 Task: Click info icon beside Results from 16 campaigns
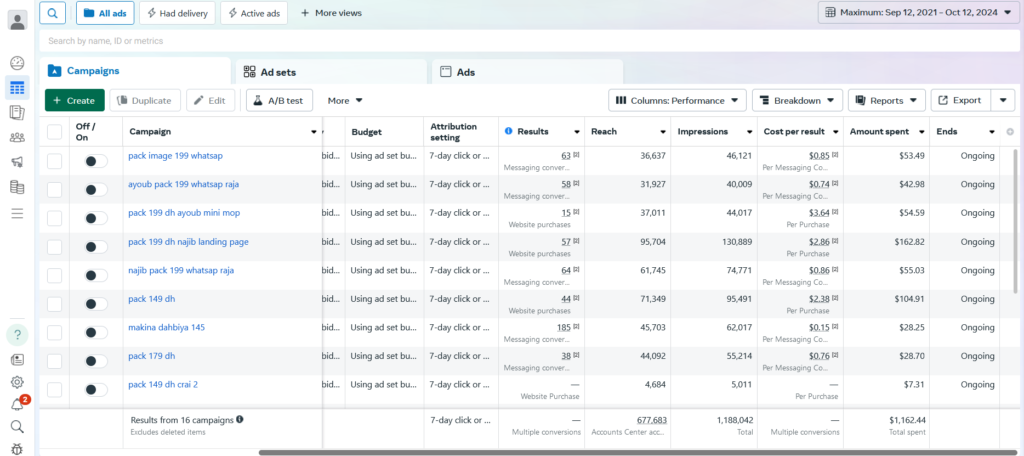point(240,419)
